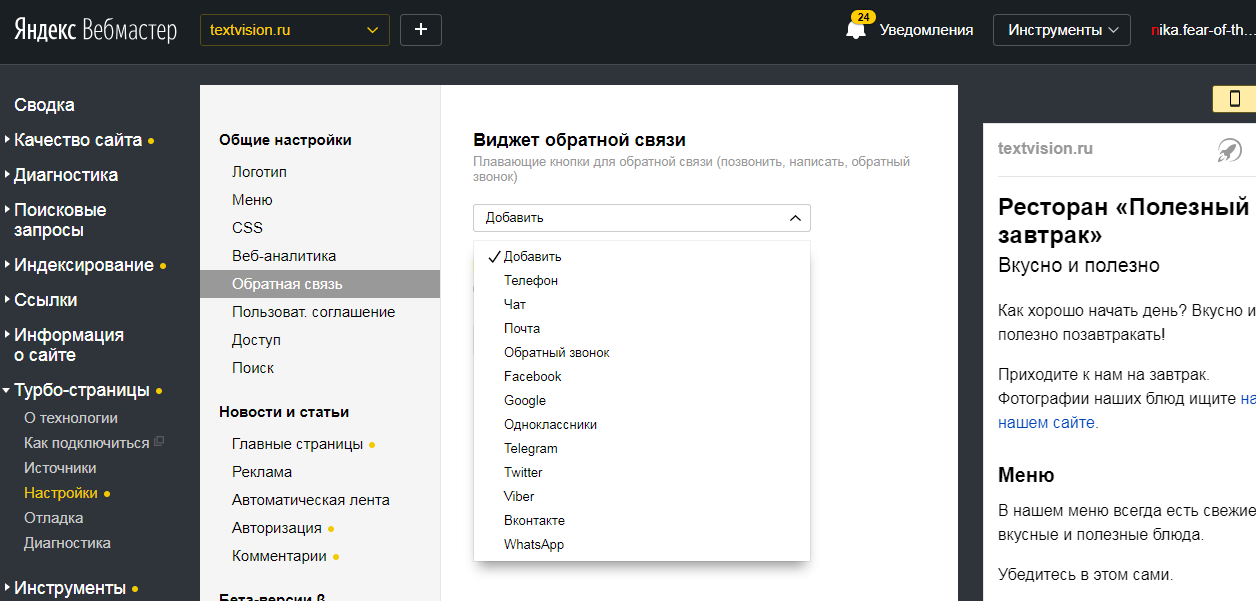Open the Инструменты header dropdown

(x=1061, y=30)
